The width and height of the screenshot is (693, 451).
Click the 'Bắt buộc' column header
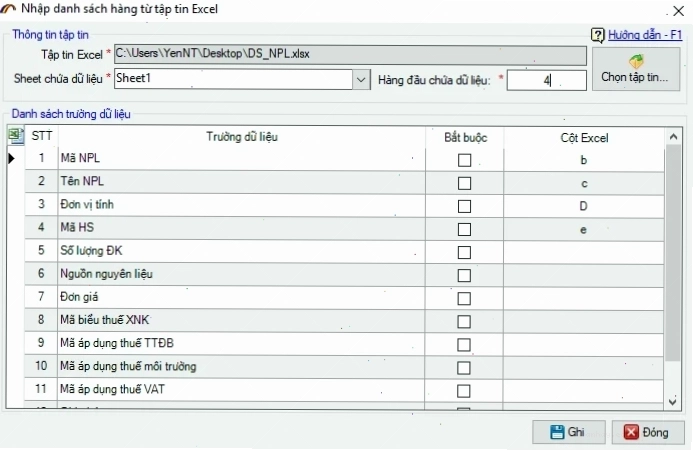pyautogui.click(x=465, y=138)
